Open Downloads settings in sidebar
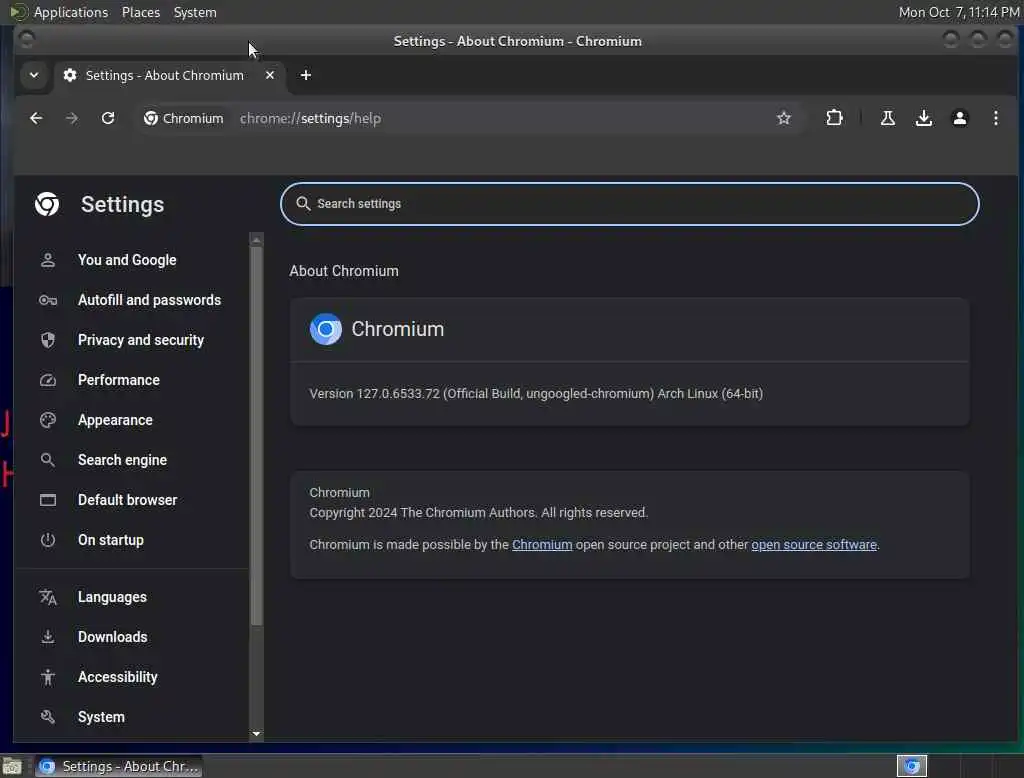This screenshot has height=778, width=1024. [112, 637]
